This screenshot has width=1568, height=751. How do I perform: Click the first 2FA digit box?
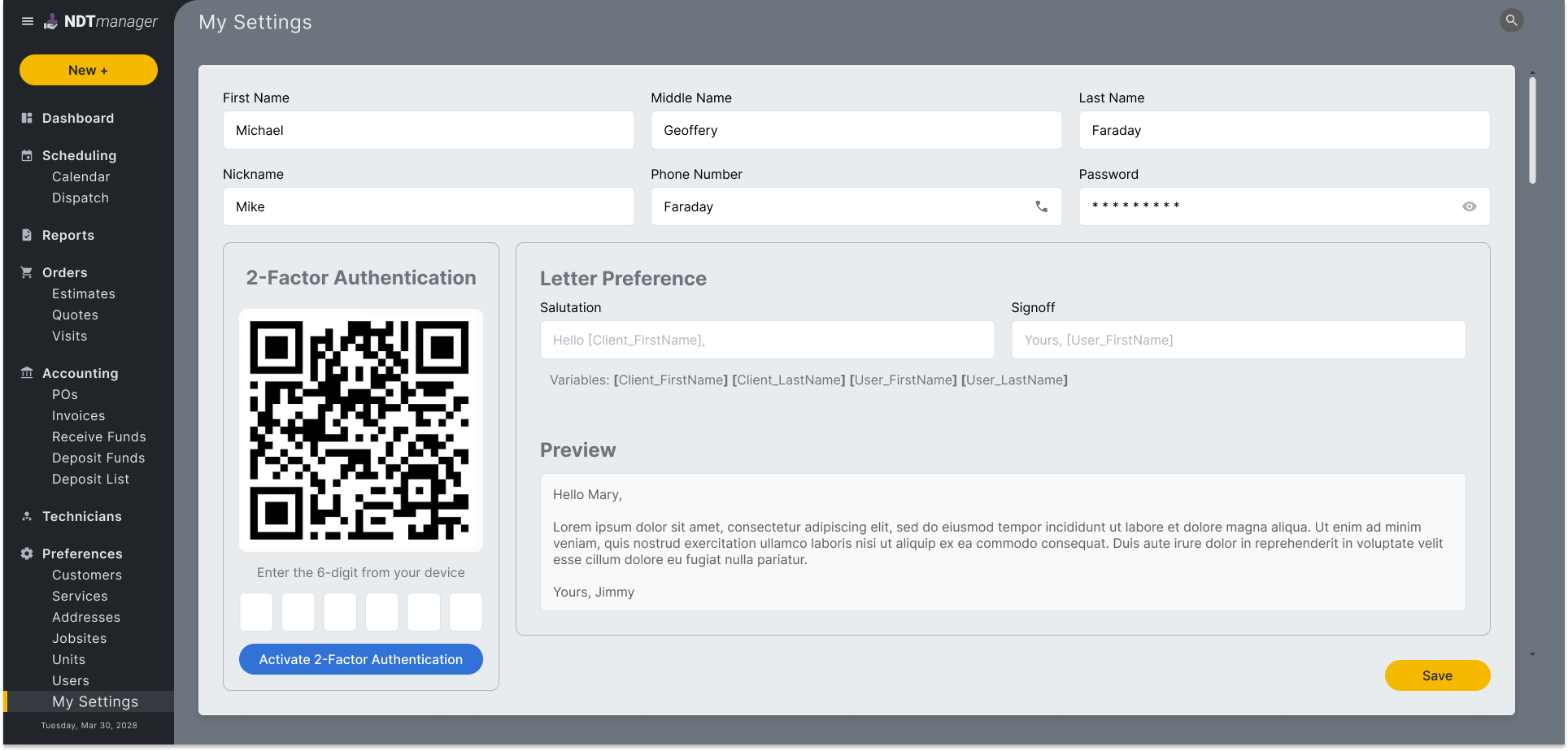[x=256, y=612]
